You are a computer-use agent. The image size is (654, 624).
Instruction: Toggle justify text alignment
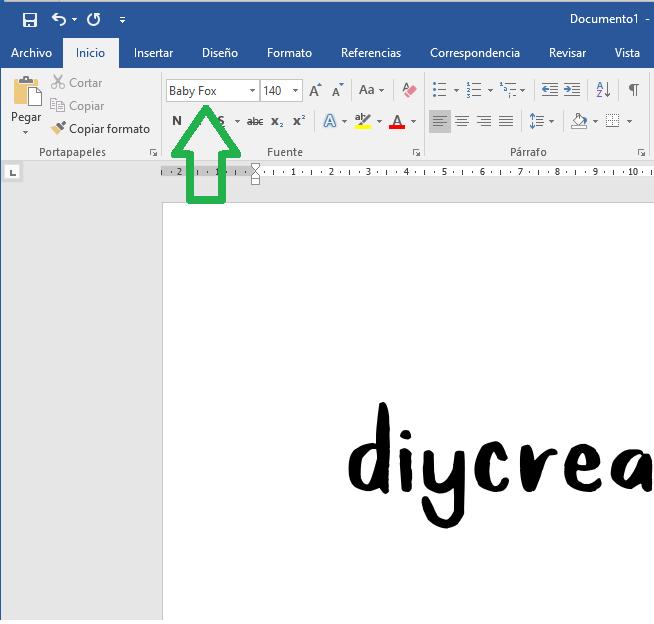point(506,122)
